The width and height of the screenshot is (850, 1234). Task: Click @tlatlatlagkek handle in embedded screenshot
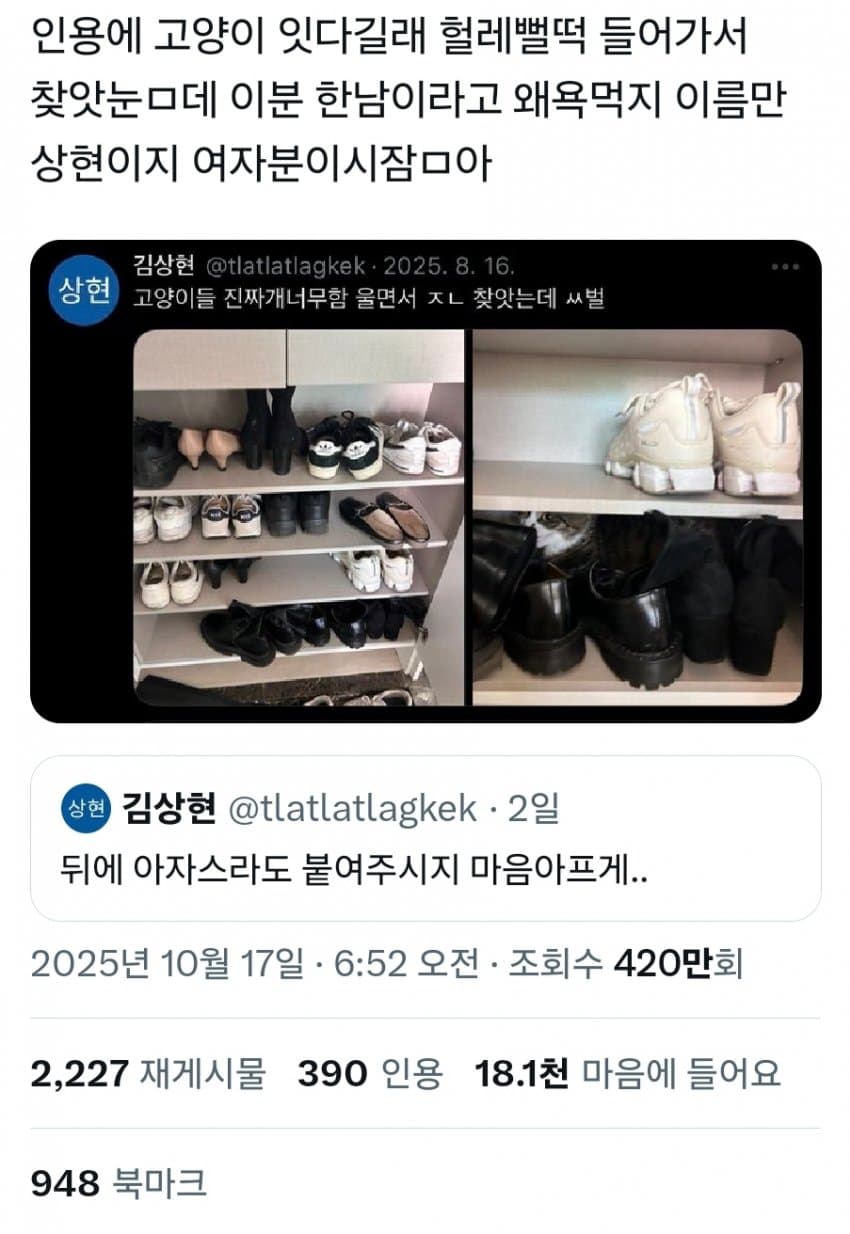(x=285, y=267)
